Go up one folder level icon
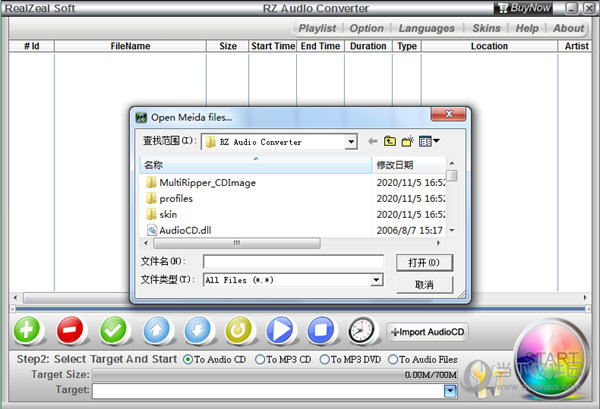The image size is (600, 409). point(390,142)
